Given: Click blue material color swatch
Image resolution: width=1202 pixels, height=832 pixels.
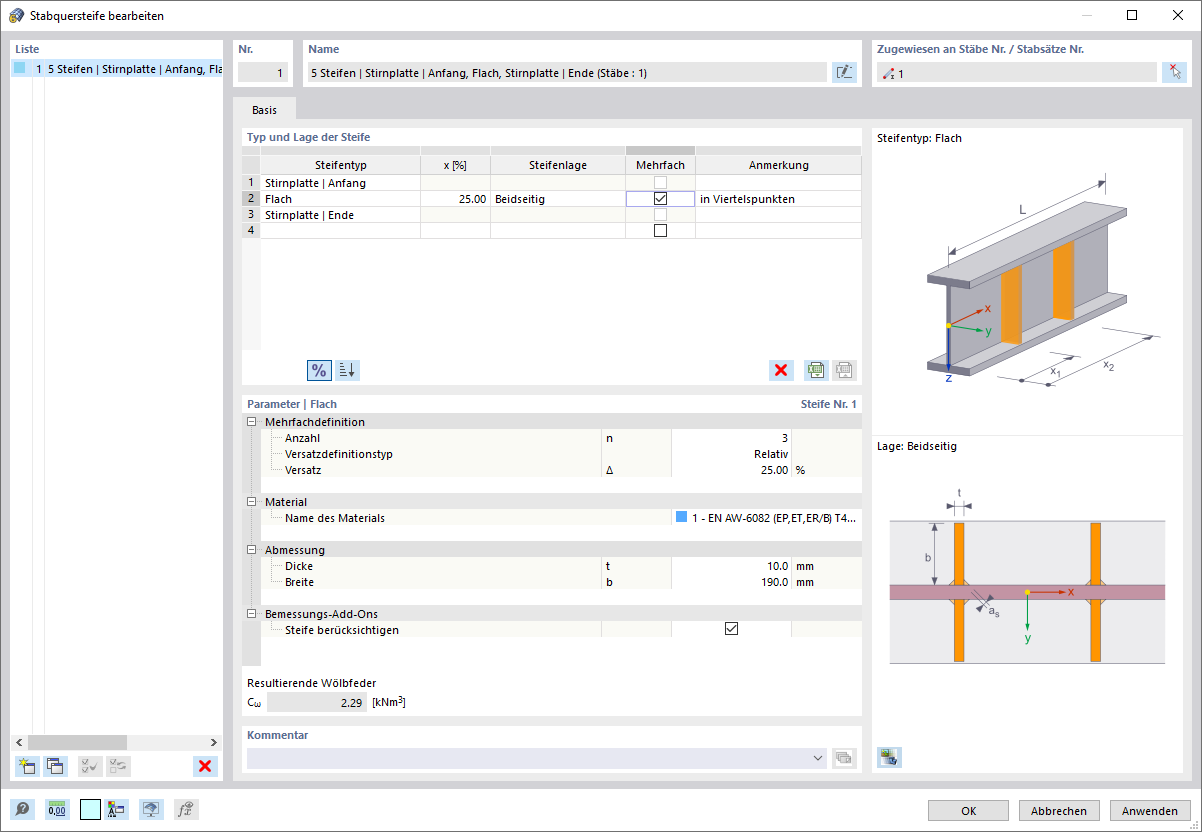Looking at the screenshot, I should click(x=681, y=518).
